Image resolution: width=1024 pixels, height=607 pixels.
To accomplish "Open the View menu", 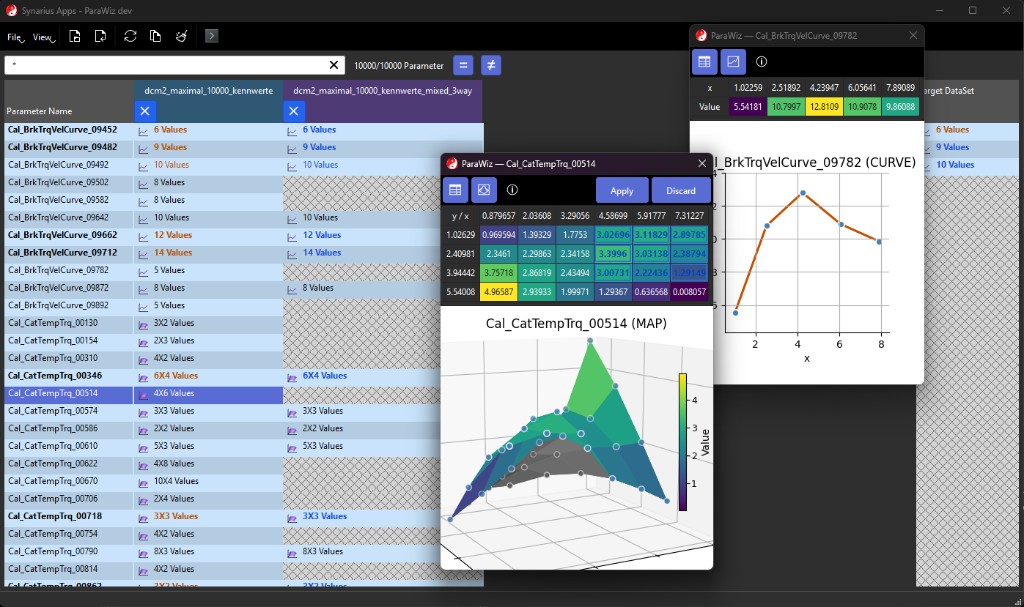I will (42, 36).
